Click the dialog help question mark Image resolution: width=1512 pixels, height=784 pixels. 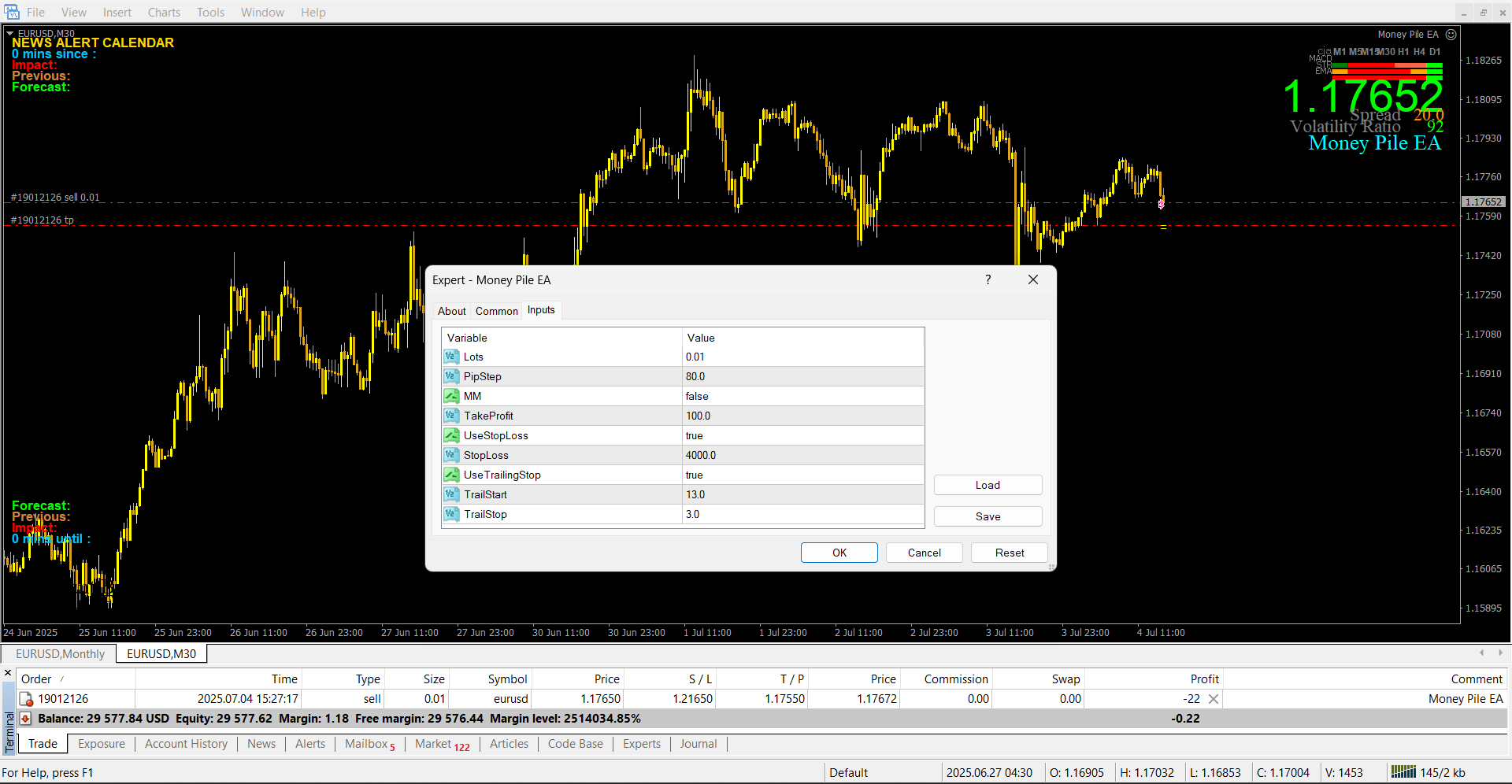[x=988, y=280]
